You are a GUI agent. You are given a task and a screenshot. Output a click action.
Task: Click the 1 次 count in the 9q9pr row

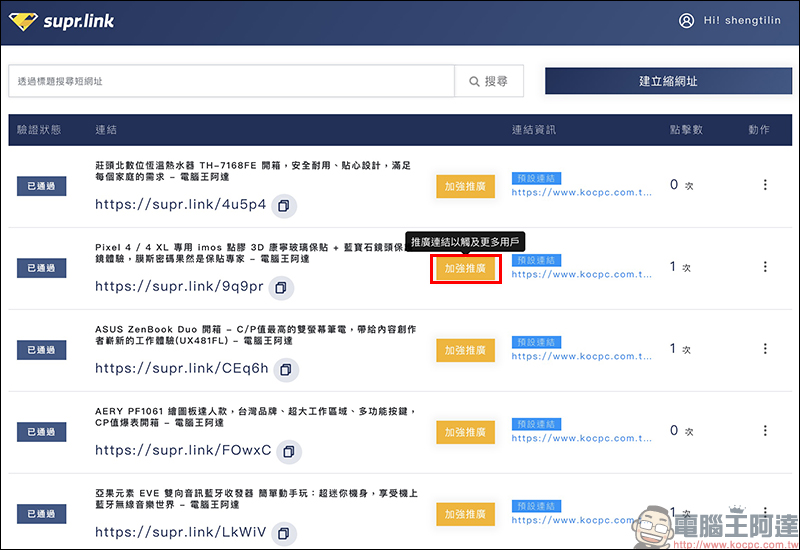pyautogui.click(x=680, y=267)
